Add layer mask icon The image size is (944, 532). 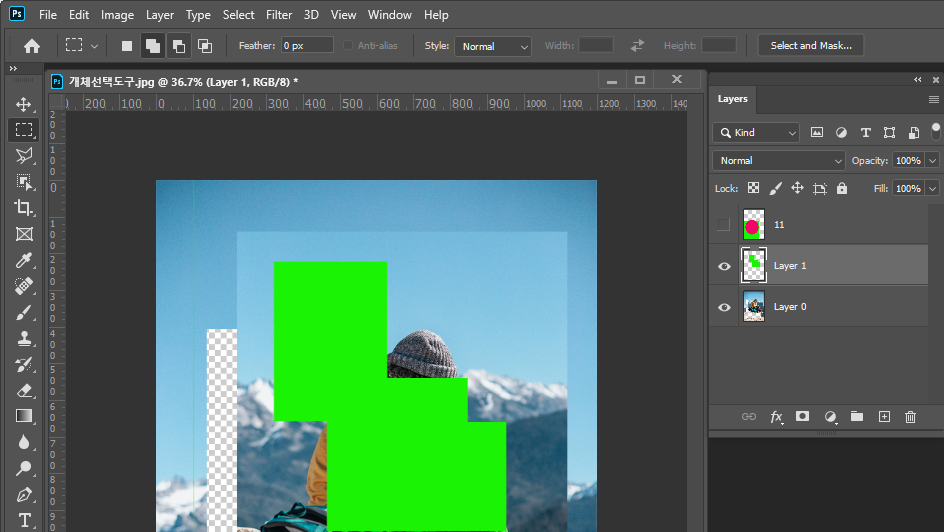click(x=802, y=416)
